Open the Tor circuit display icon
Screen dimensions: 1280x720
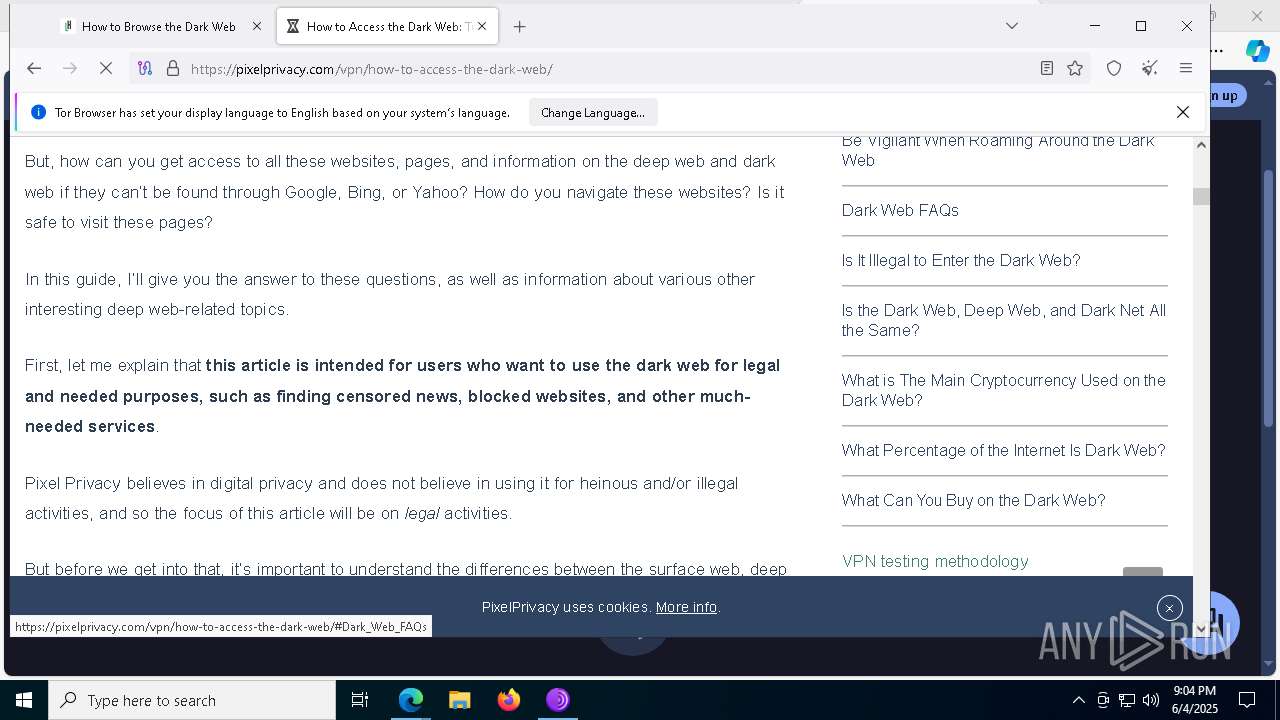point(145,68)
